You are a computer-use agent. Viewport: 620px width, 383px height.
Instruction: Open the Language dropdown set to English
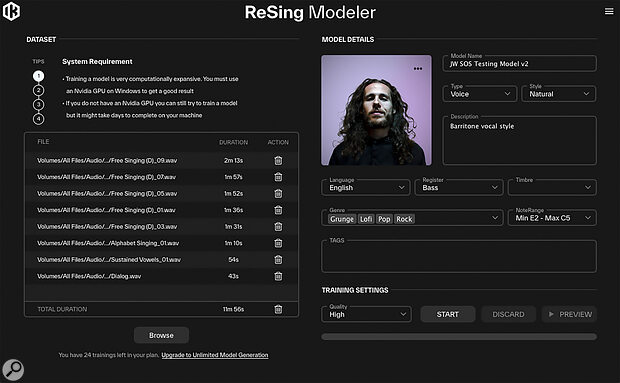(366, 187)
